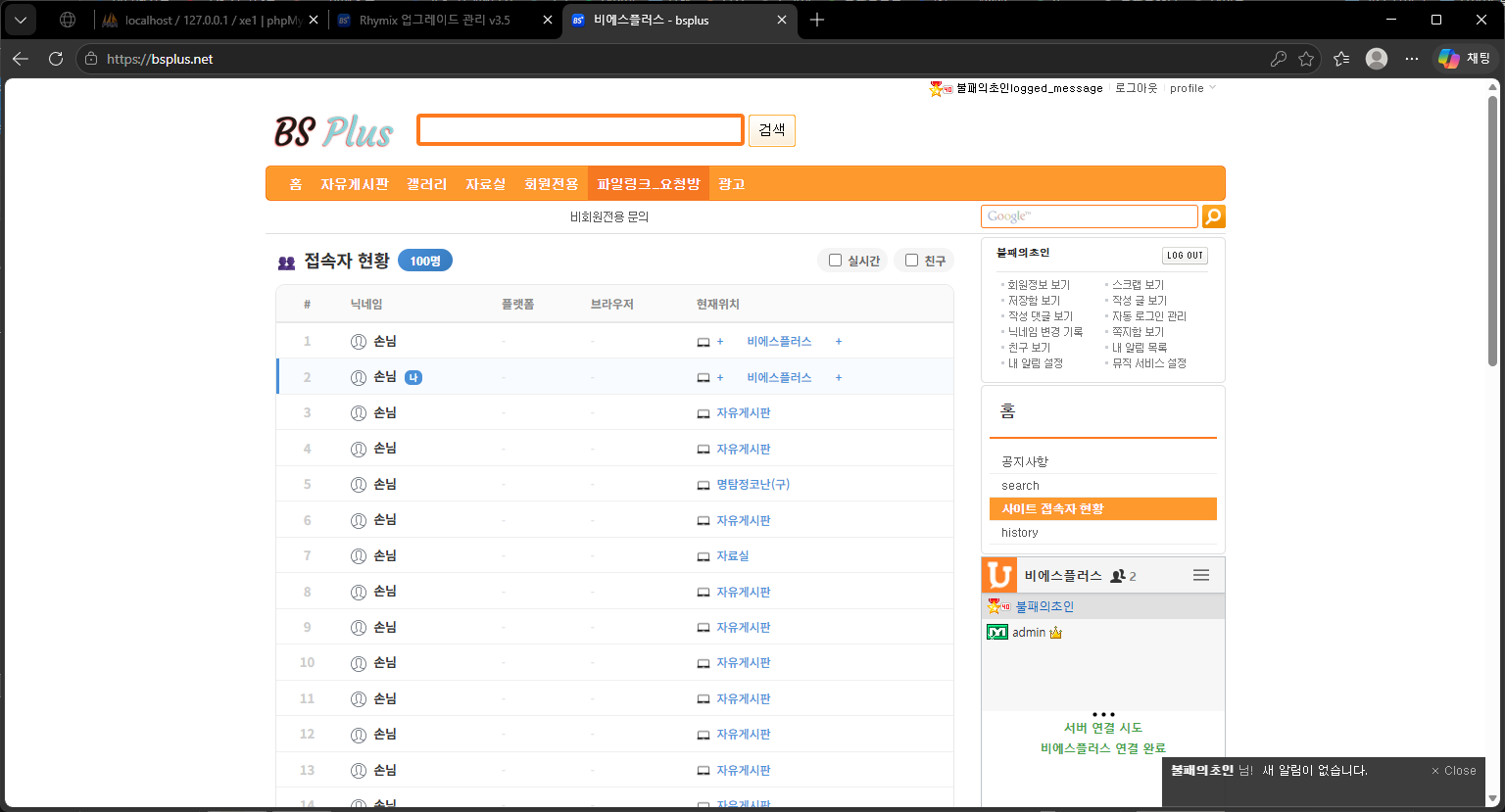Click the password key icon in address bar
Viewport: 1505px width, 812px height.
pyautogui.click(x=1279, y=59)
